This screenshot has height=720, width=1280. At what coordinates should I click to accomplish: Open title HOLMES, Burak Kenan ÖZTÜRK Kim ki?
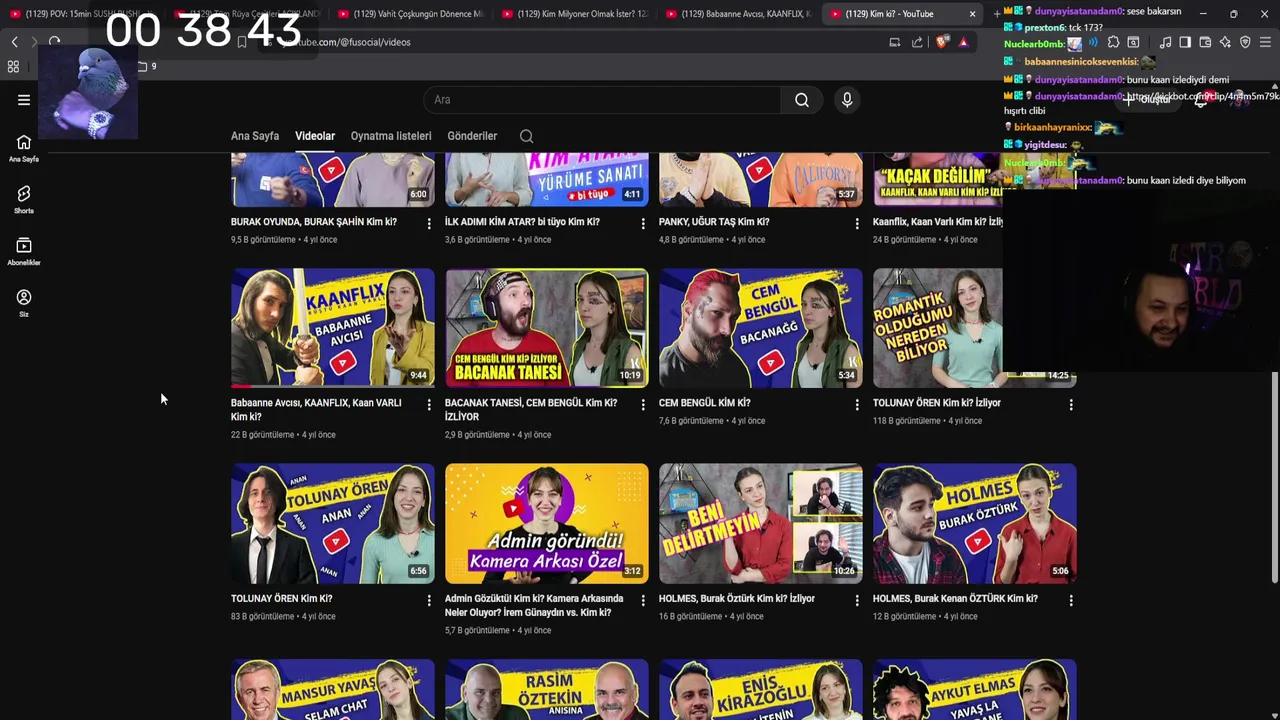pyautogui.click(x=955, y=599)
